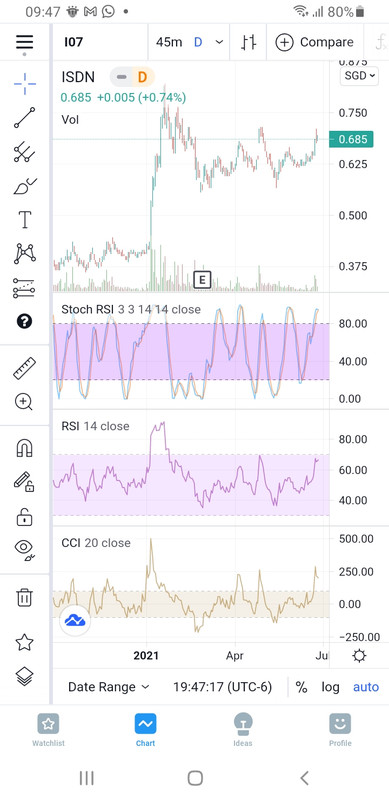This screenshot has height=800, width=389.
Task: Select the Vol volume indicator label
Action: [x=70, y=119]
